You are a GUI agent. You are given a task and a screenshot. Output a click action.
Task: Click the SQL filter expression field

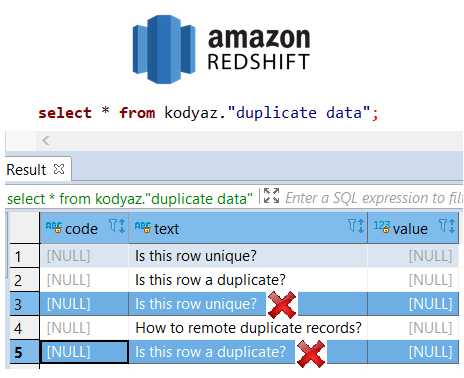coord(374,198)
